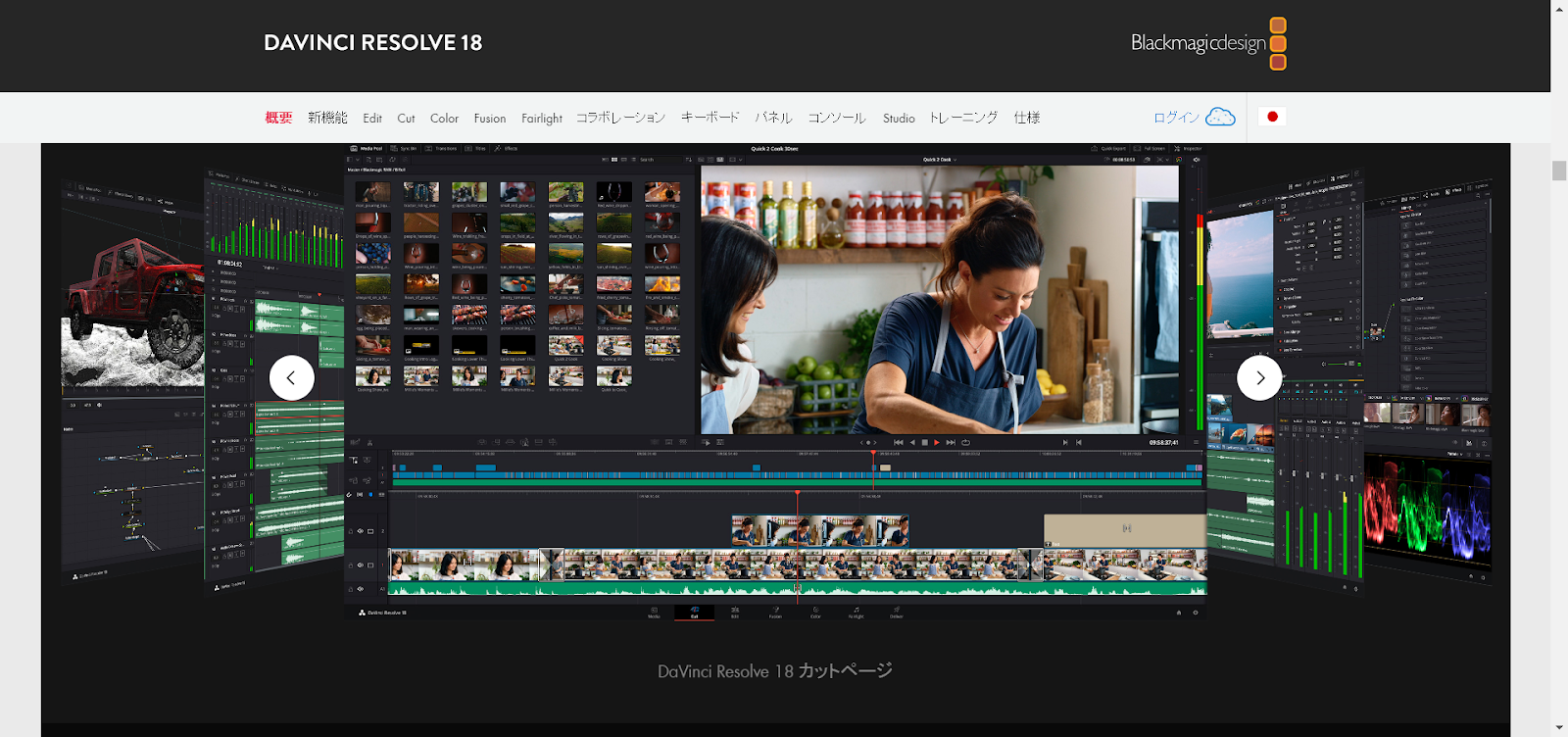Click the Media Pool button in Resolve
Viewport: 1568px width, 737px height.
click(366, 149)
